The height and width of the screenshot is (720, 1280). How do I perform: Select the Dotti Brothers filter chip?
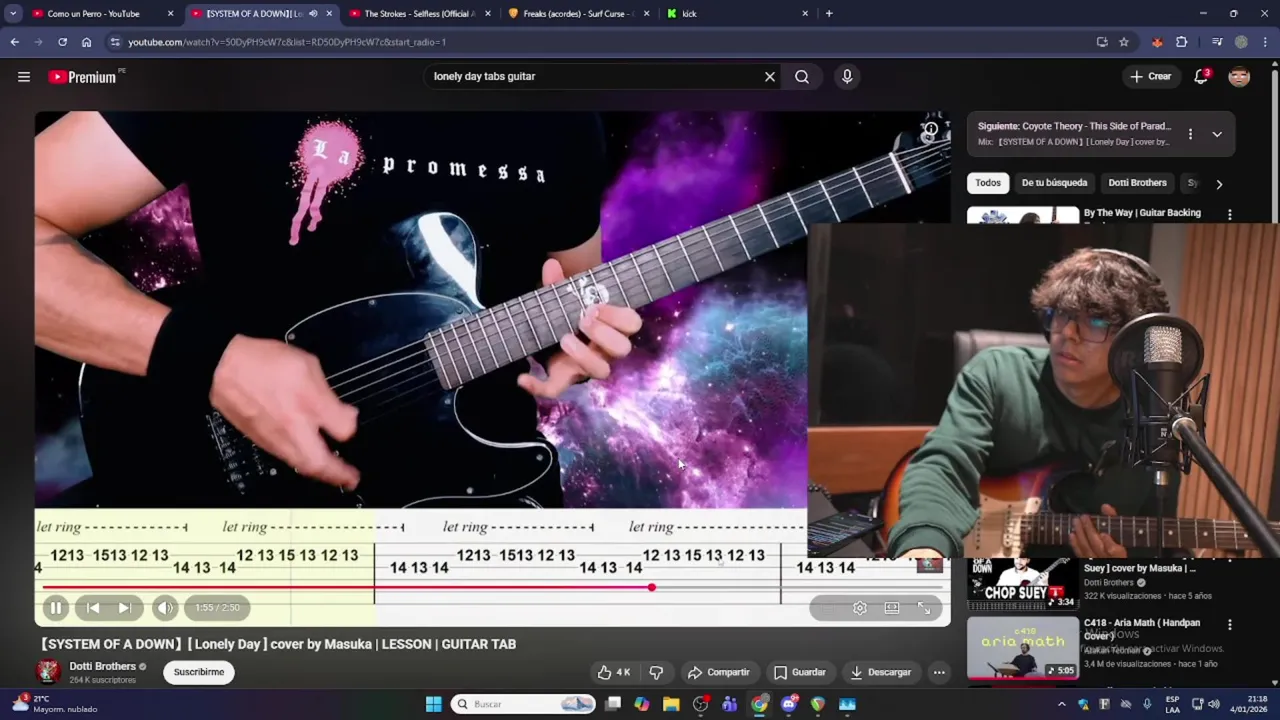coord(1137,183)
